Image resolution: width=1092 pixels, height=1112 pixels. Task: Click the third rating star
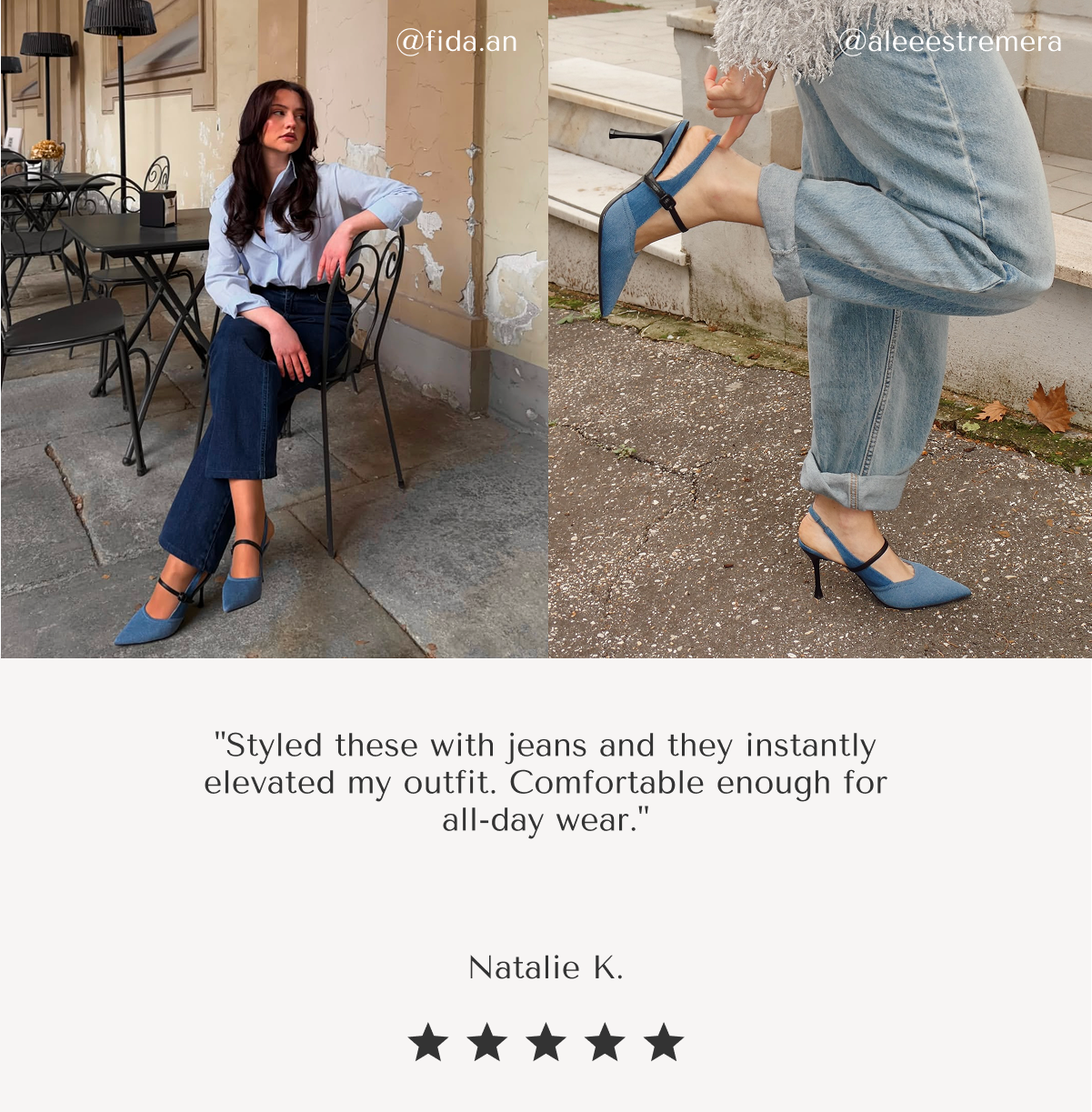(546, 1042)
